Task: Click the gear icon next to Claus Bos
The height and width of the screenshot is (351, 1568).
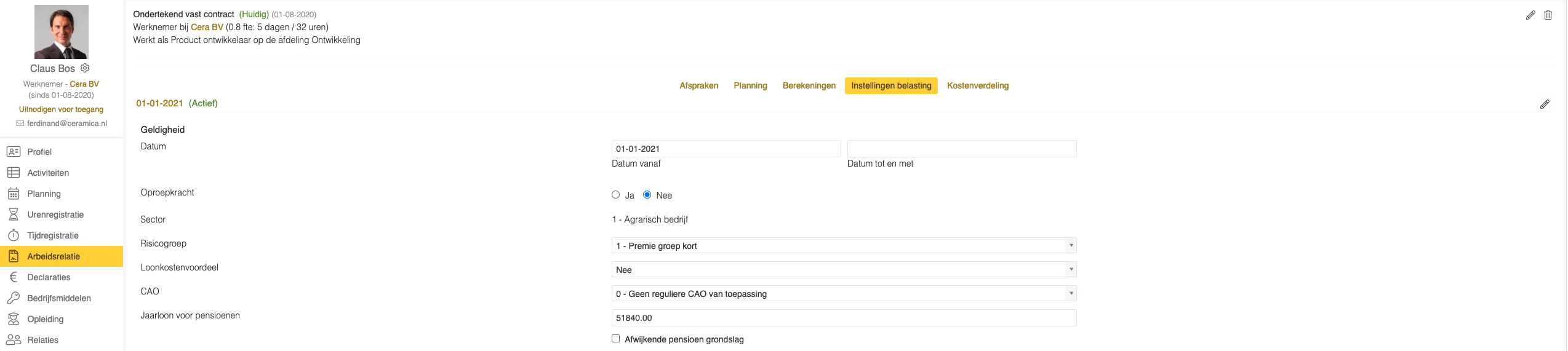Action: tap(85, 68)
